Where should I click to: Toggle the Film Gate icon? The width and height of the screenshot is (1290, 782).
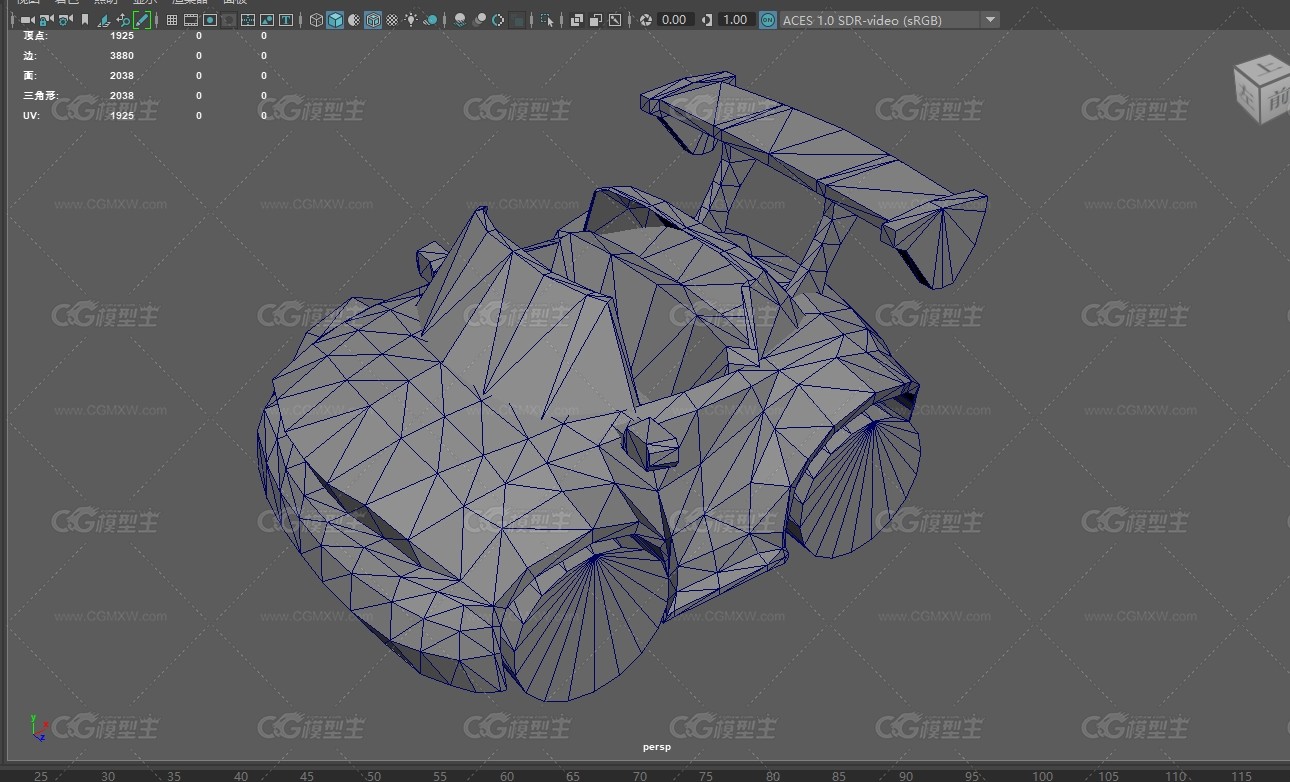click(191, 20)
